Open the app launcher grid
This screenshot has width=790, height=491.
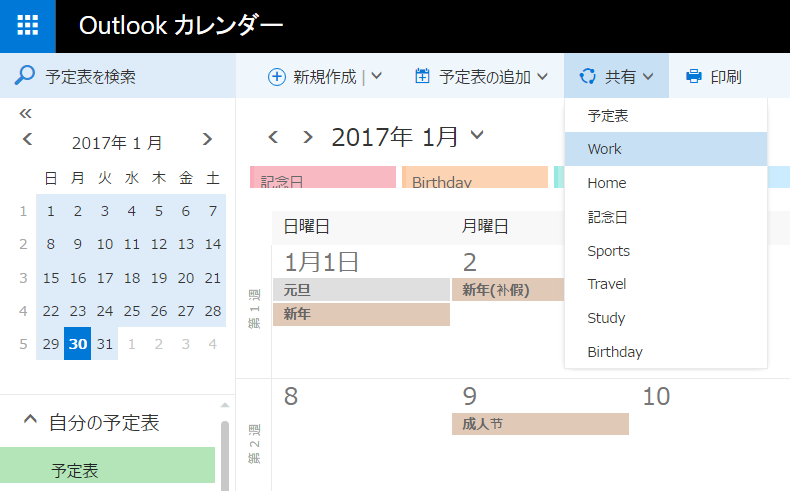[x=28, y=26]
